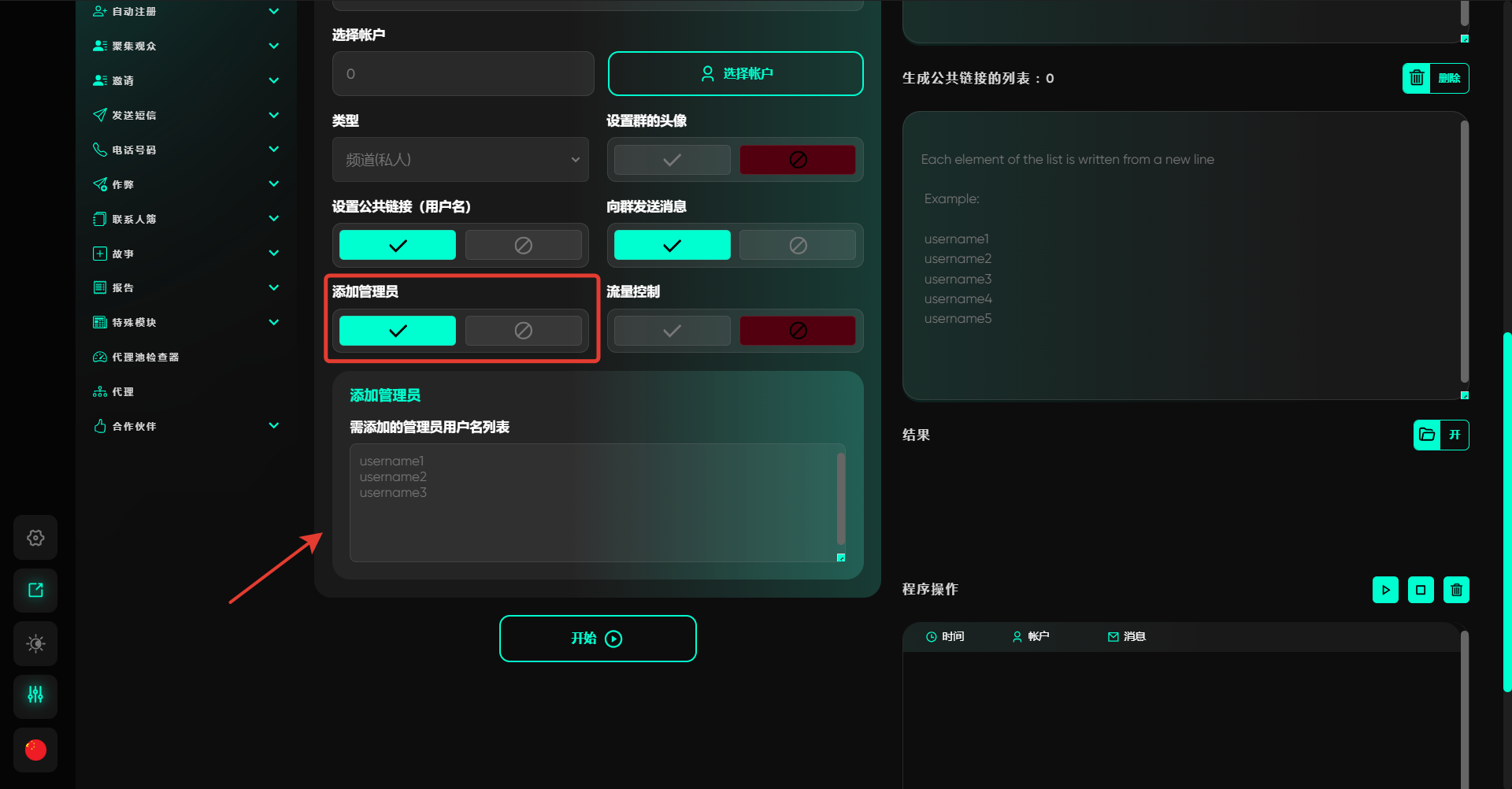Toggle the brightness theme icon
Image resolution: width=1512 pixels, height=789 pixels.
(35, 643)
